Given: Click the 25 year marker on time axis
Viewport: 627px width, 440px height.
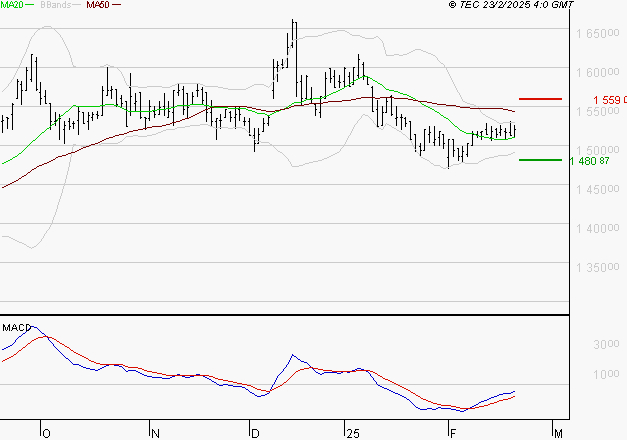Looking at the screenshot, I should [x=353, y=434].
